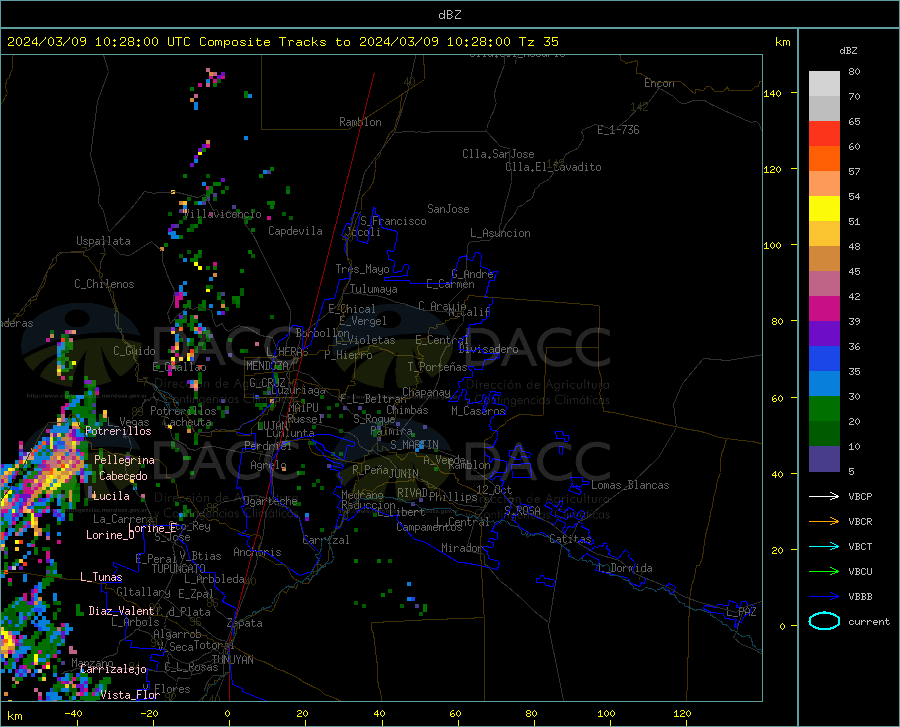Click the S_Francisco label
900x727 pixels.
click(393, 221)
